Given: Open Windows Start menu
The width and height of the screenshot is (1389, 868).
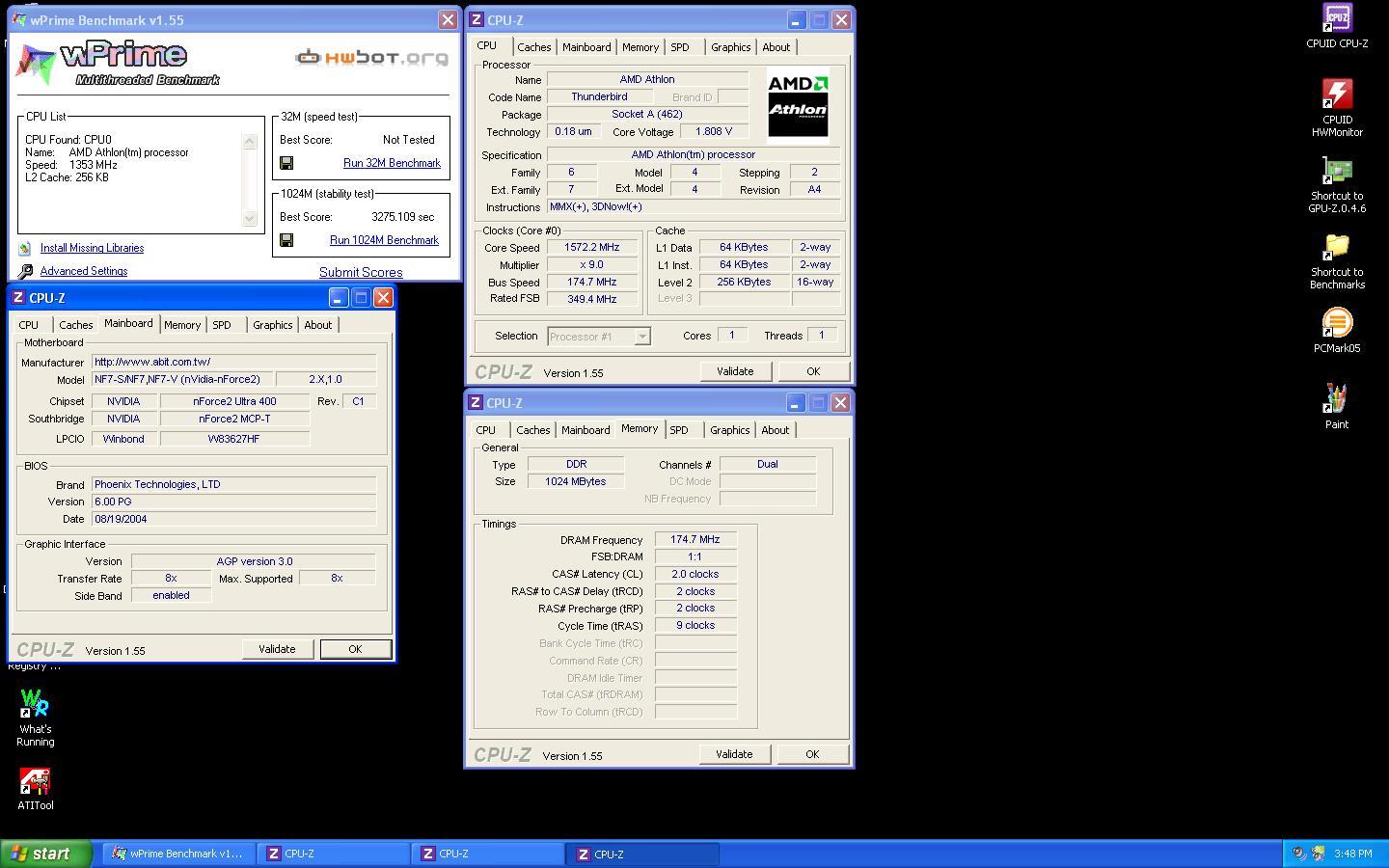Looking at the screenshot, I should (x=45, y=854).
